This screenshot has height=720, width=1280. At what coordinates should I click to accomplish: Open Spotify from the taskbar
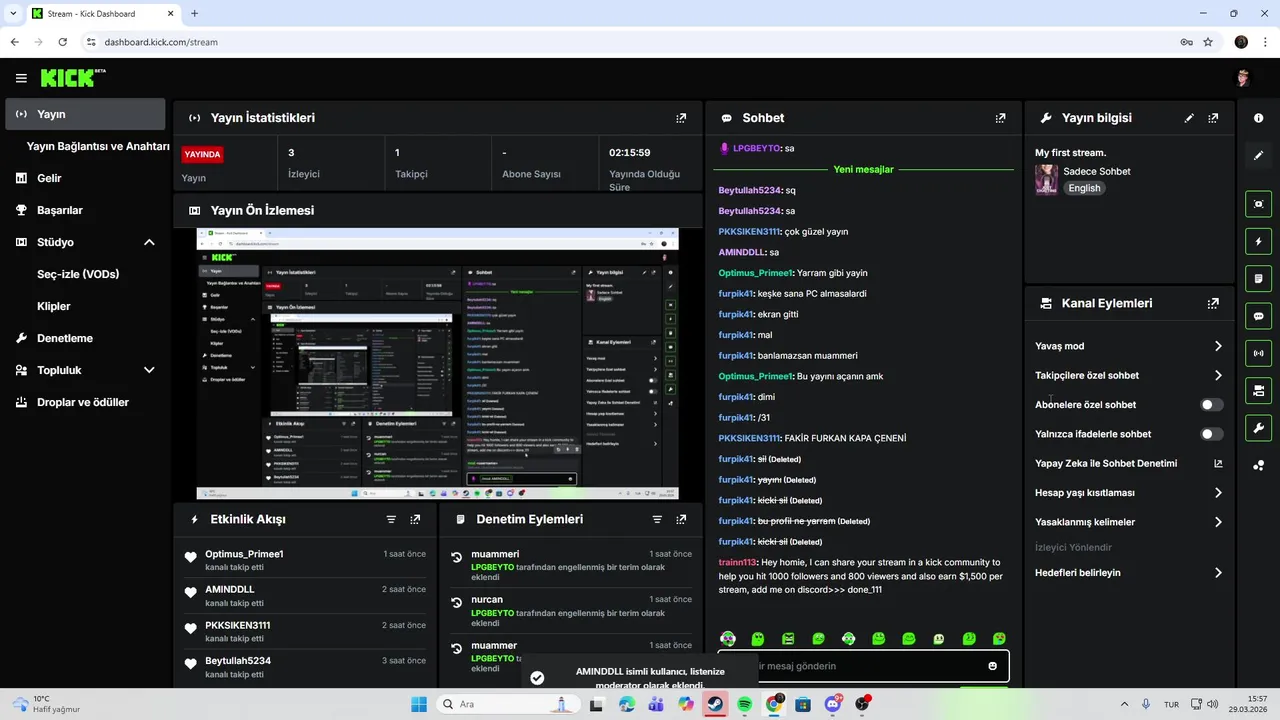point(744,705)
